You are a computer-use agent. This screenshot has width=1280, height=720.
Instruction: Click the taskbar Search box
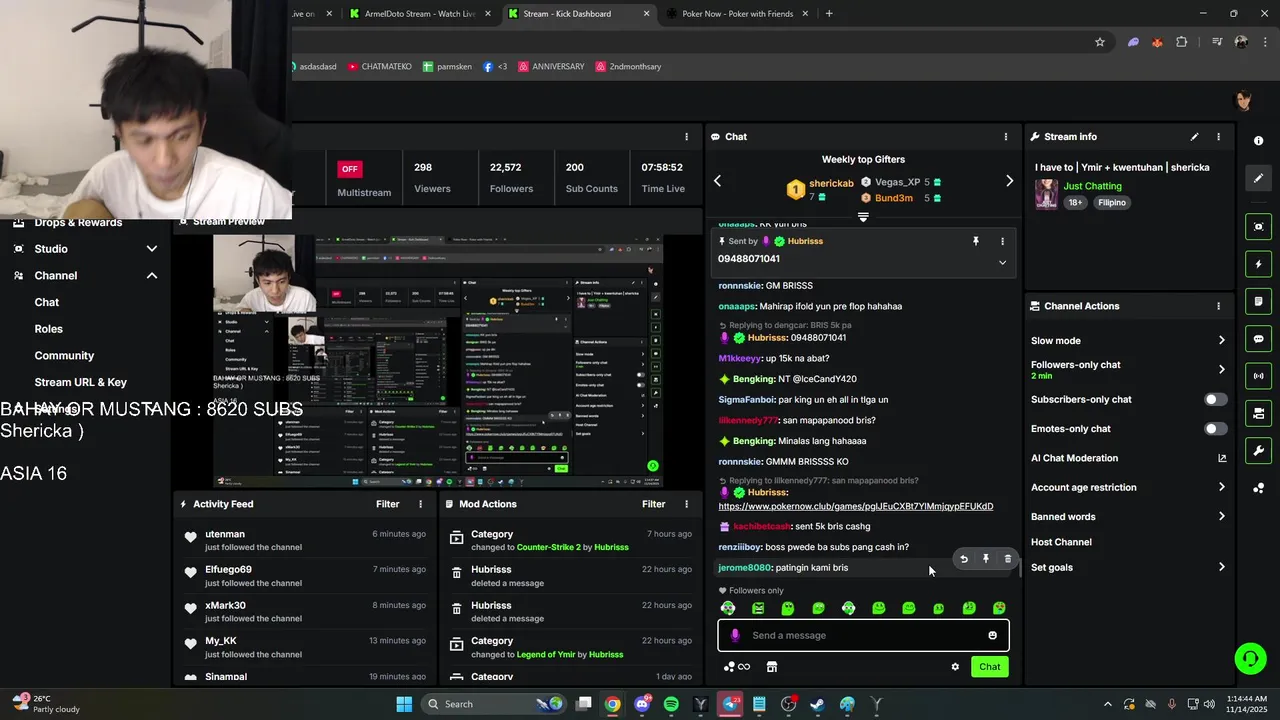pyautogui.click(x=494, y=704)
